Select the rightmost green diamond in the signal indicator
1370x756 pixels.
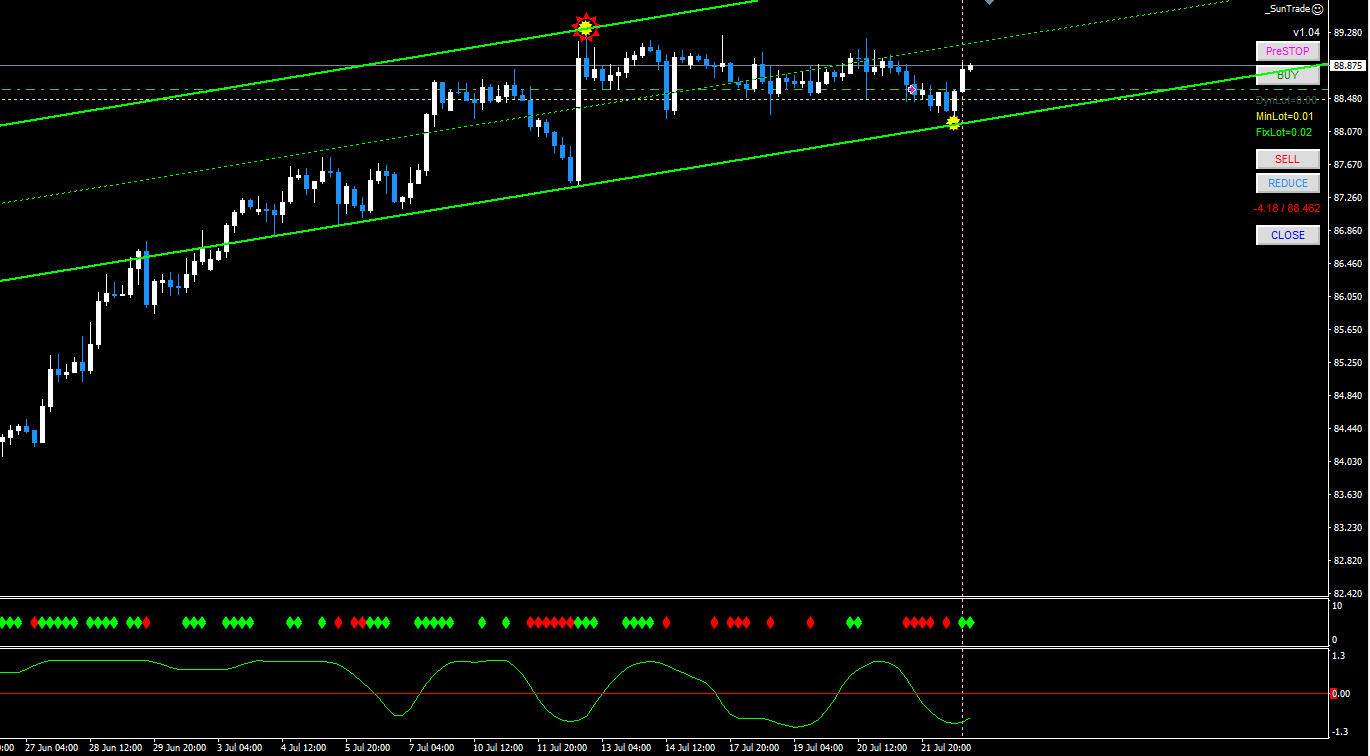[970, 622]
